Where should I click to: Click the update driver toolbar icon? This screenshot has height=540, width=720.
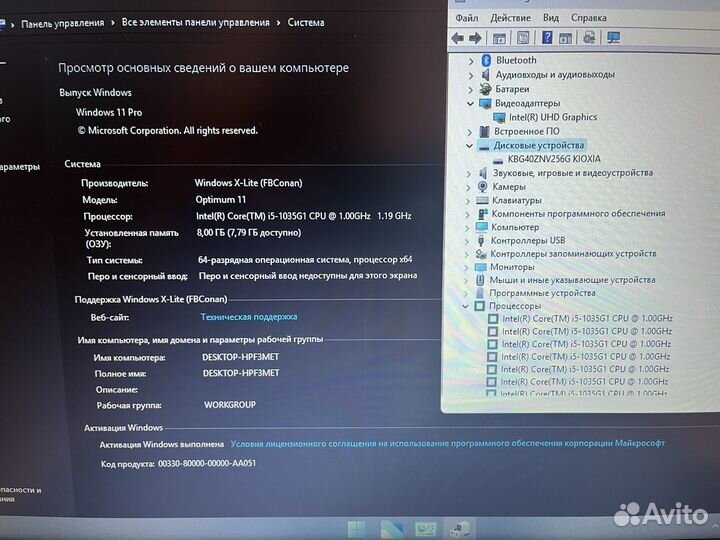(x=589, y=37)
